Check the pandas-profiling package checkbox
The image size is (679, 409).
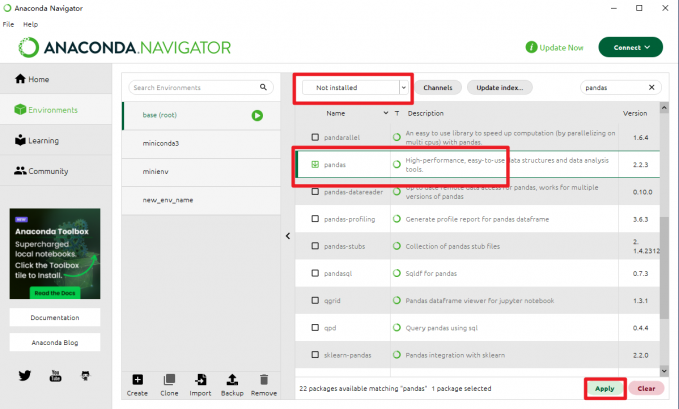pyautogui.click(x=315, y=219)
